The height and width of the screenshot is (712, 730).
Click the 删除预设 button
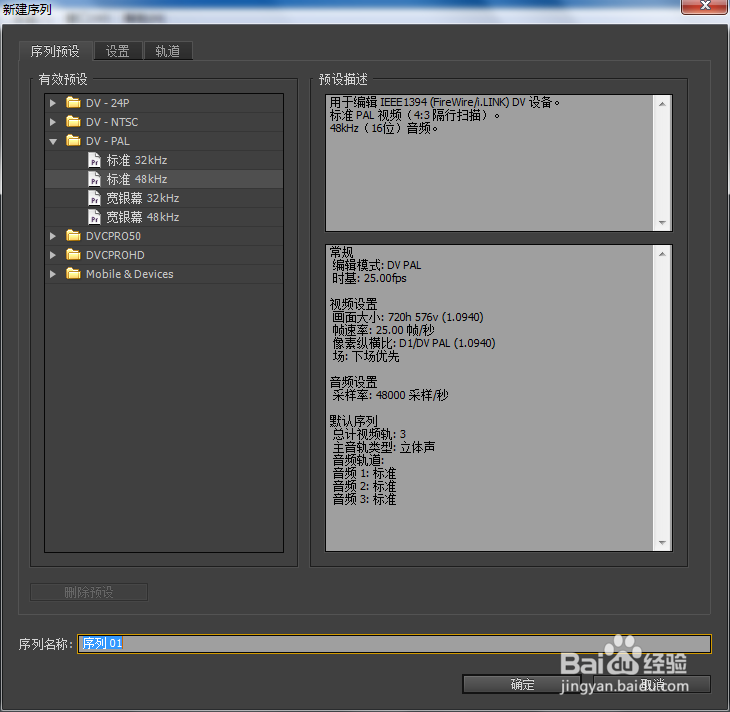point(89,592)
